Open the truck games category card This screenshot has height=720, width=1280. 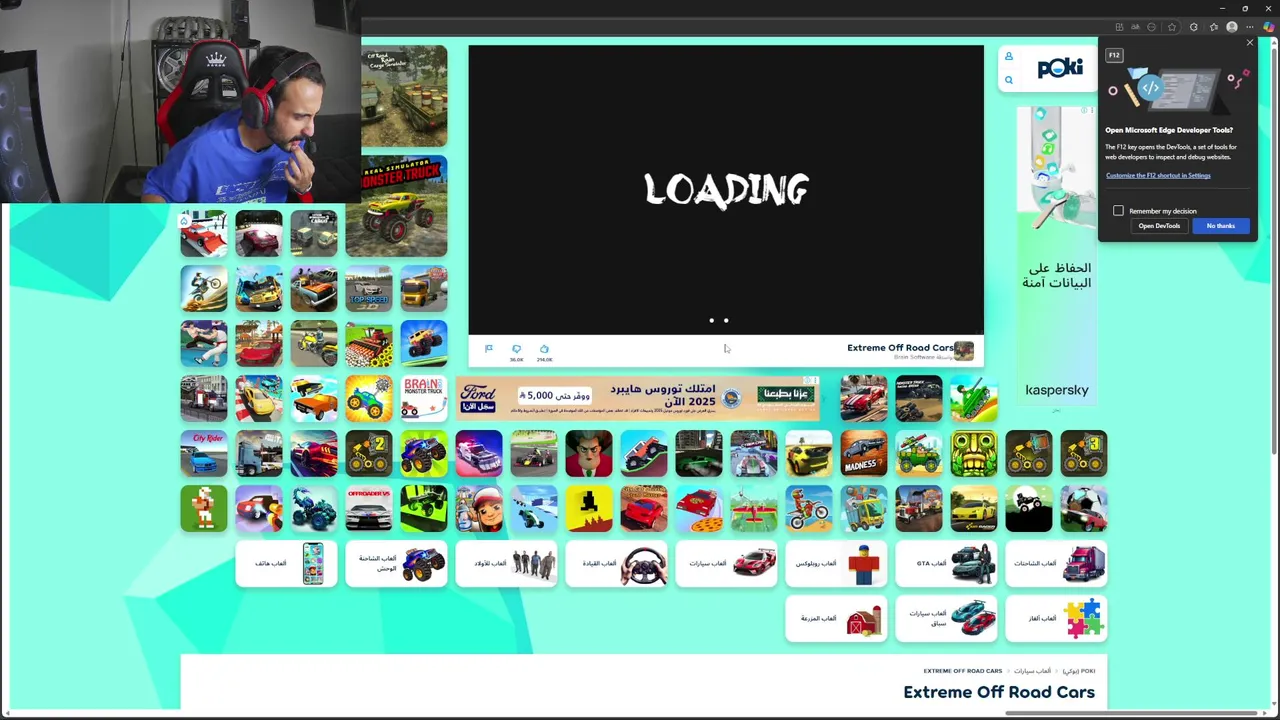1057,563
